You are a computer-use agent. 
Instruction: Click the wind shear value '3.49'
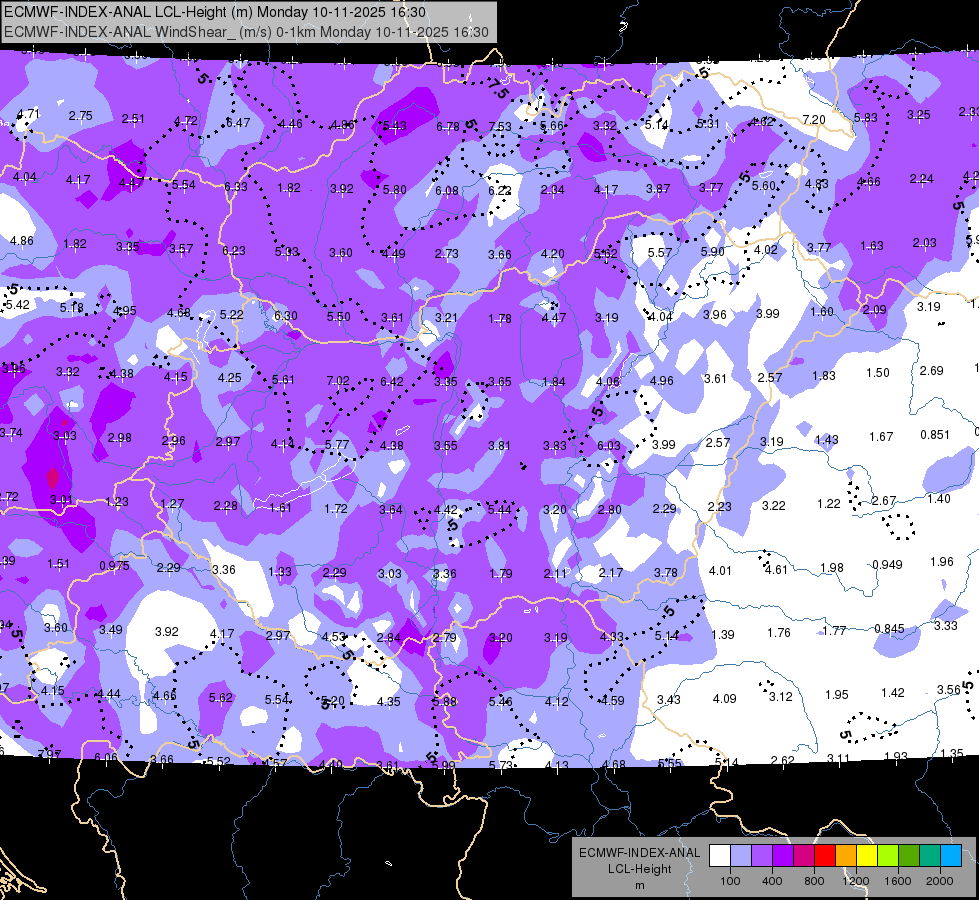111,630
